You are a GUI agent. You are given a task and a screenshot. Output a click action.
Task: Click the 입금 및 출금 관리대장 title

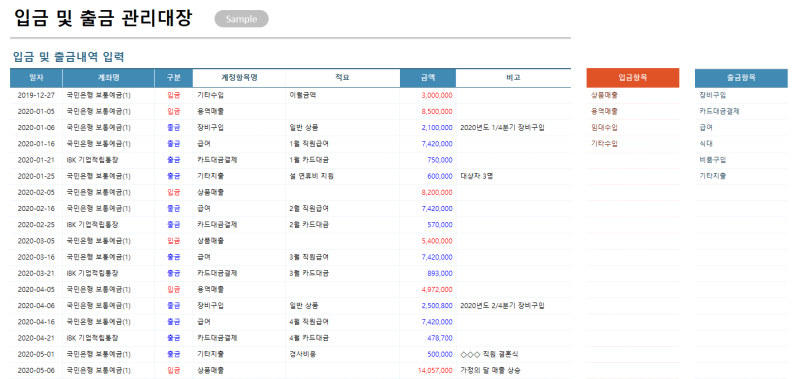104,19
